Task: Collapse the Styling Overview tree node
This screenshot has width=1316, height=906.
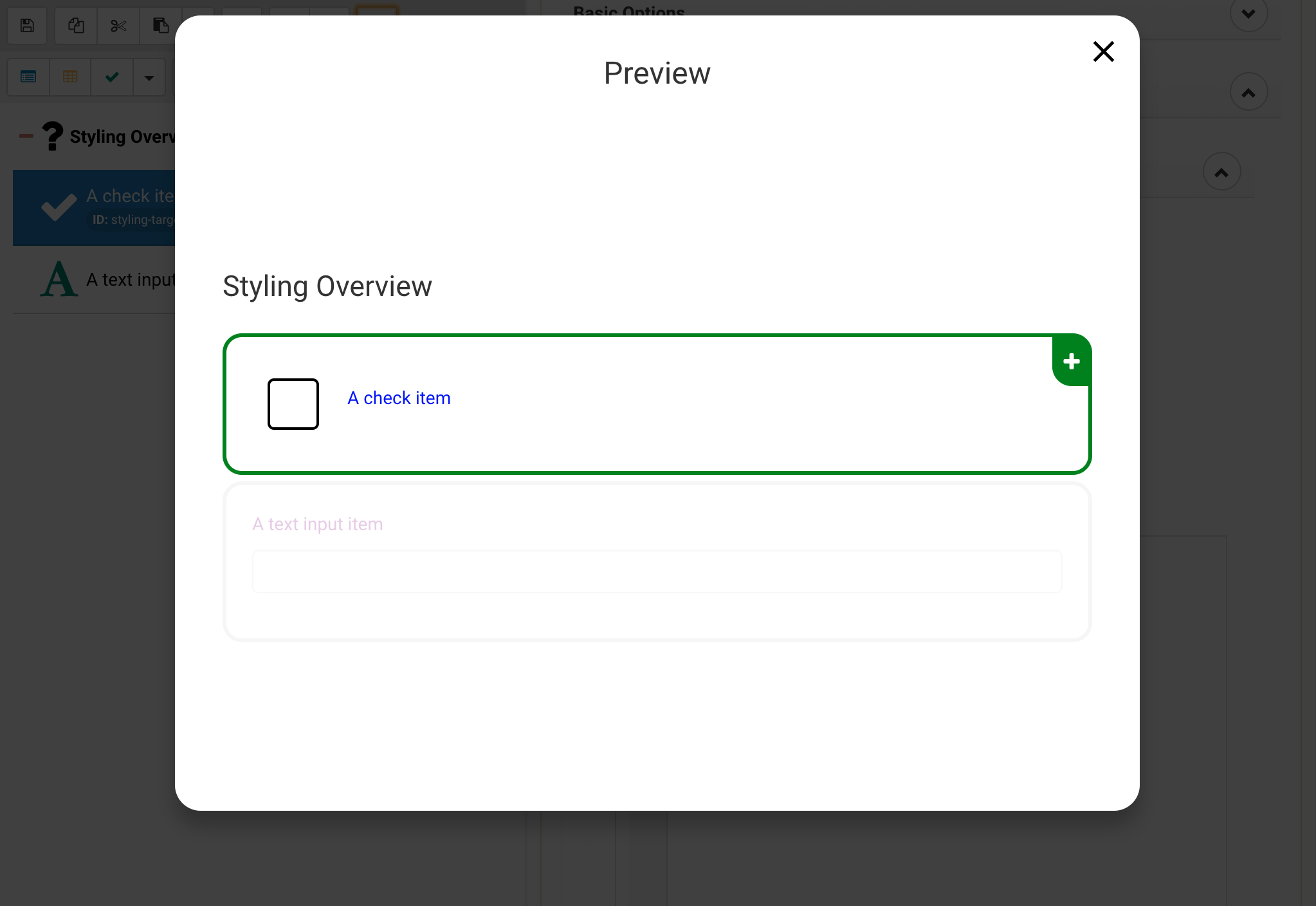Action: tap(26, 136)
